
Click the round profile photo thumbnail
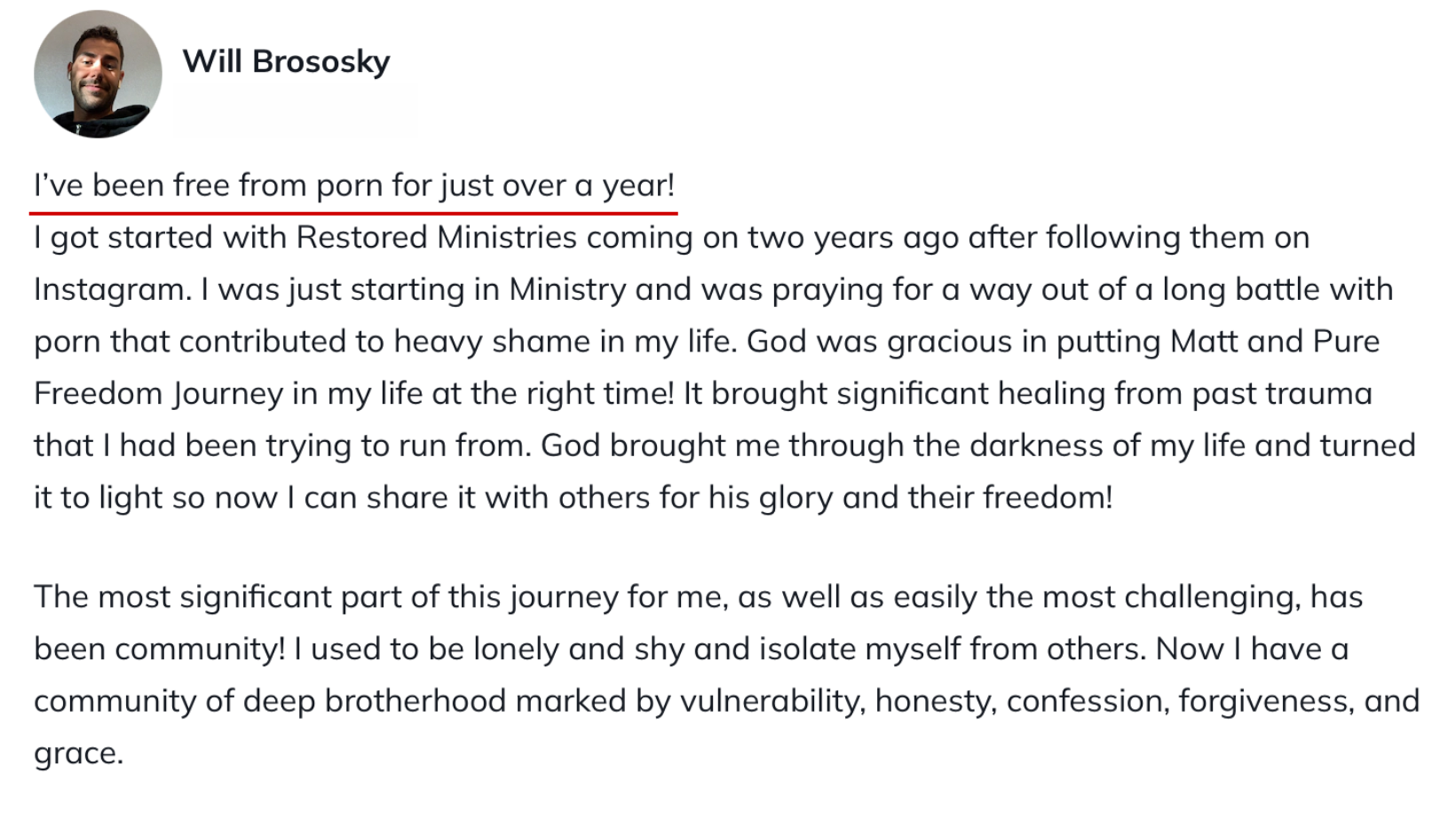click(98, 74)
